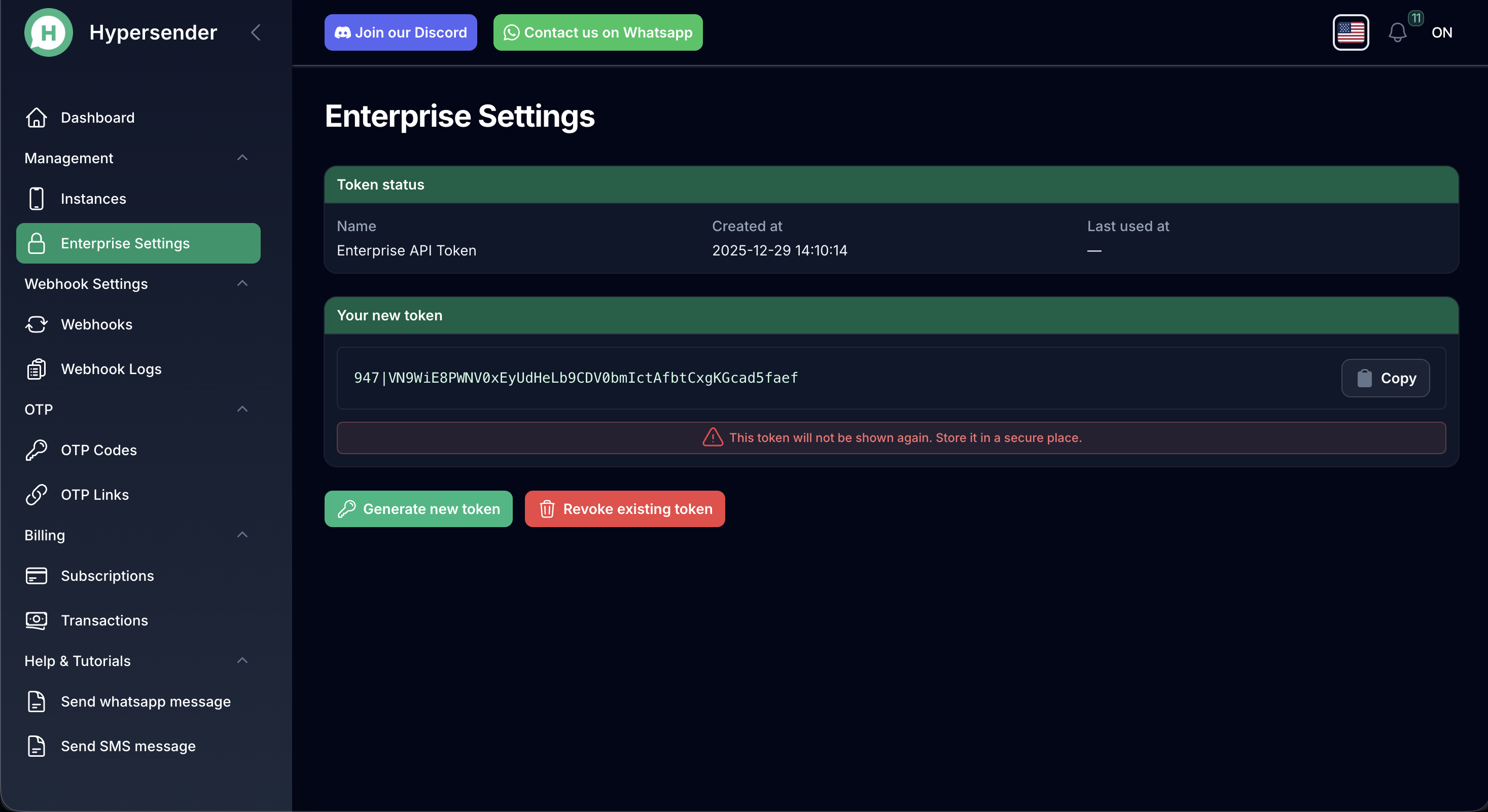This screenshot has height=812, width=1488.
Task: Open the Send whatsapp message page
Action: 146,701
